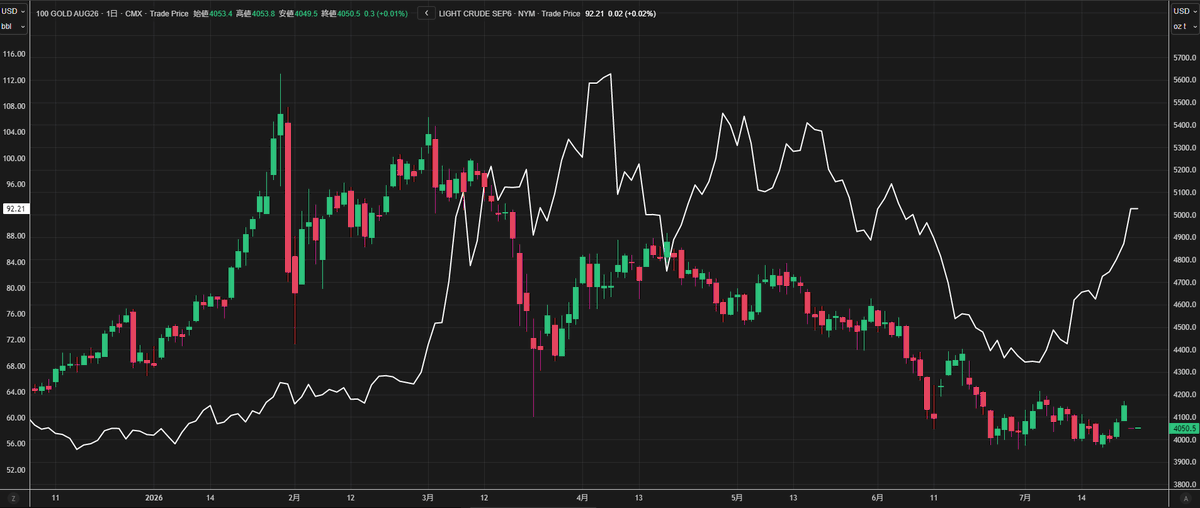
Task: Open the oz t unit dropdown
Action: click(x=1184, y=26)
